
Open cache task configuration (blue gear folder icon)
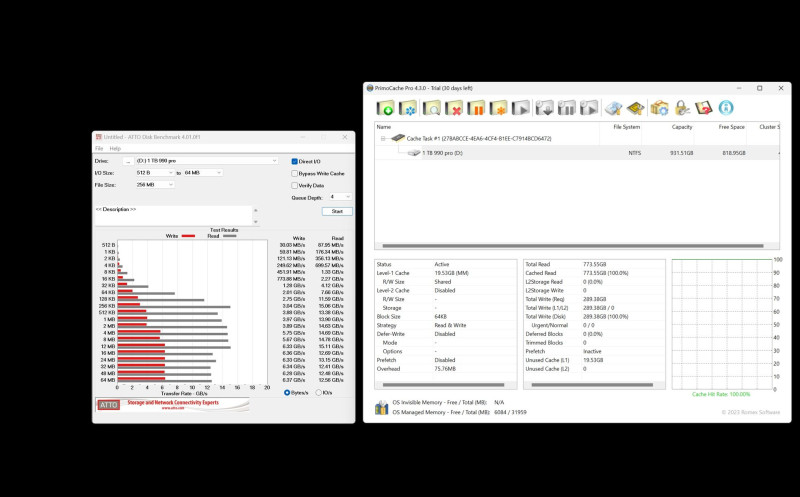[408, 108]
